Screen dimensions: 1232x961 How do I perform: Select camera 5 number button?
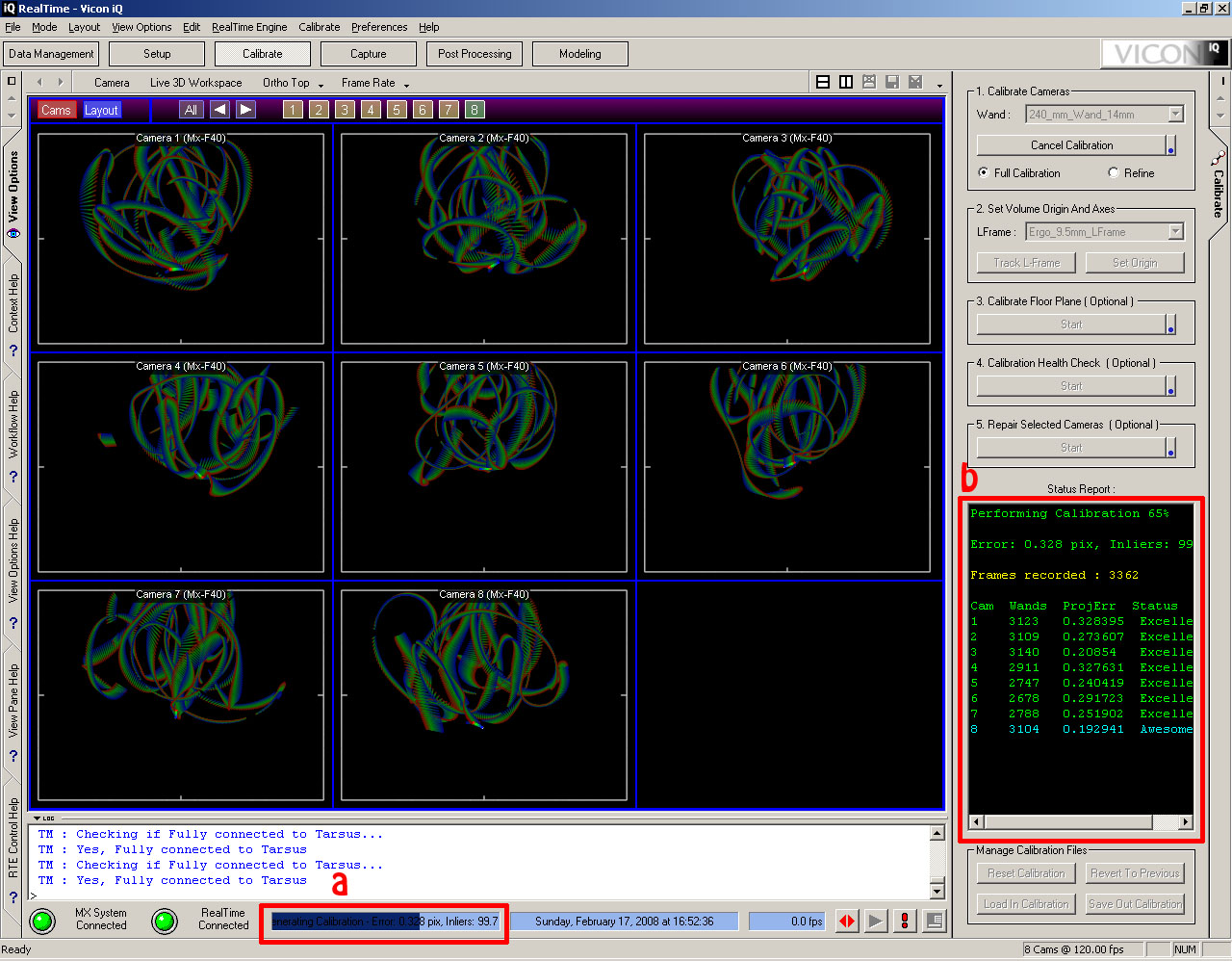pos(397,110)
